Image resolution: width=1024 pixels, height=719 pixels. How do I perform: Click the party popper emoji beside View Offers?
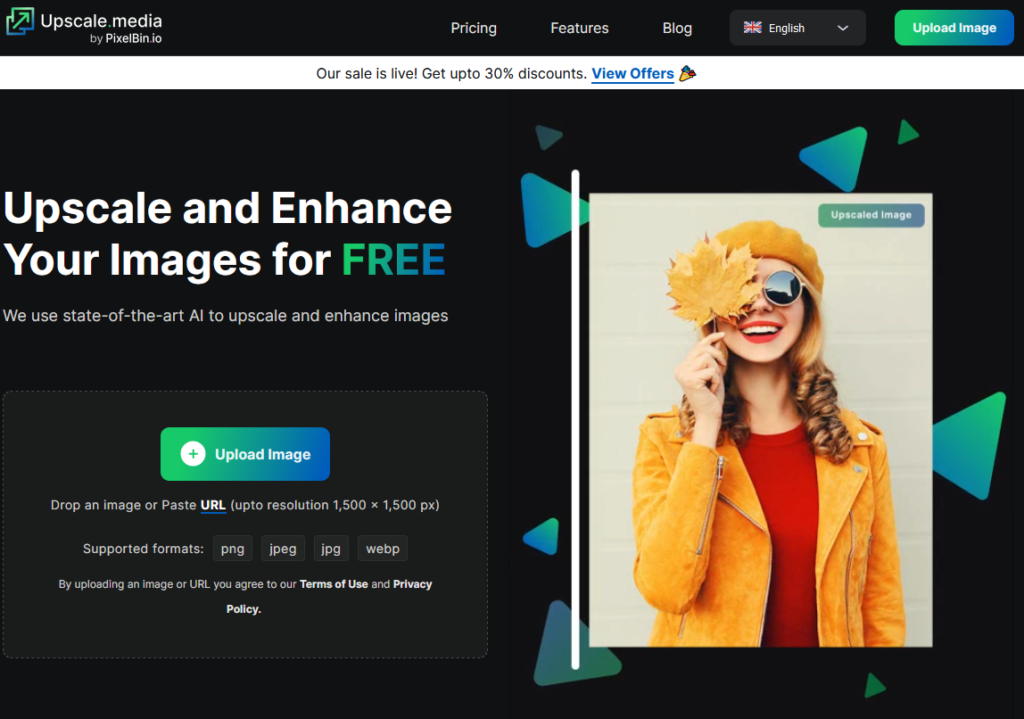tap(687, 74)
